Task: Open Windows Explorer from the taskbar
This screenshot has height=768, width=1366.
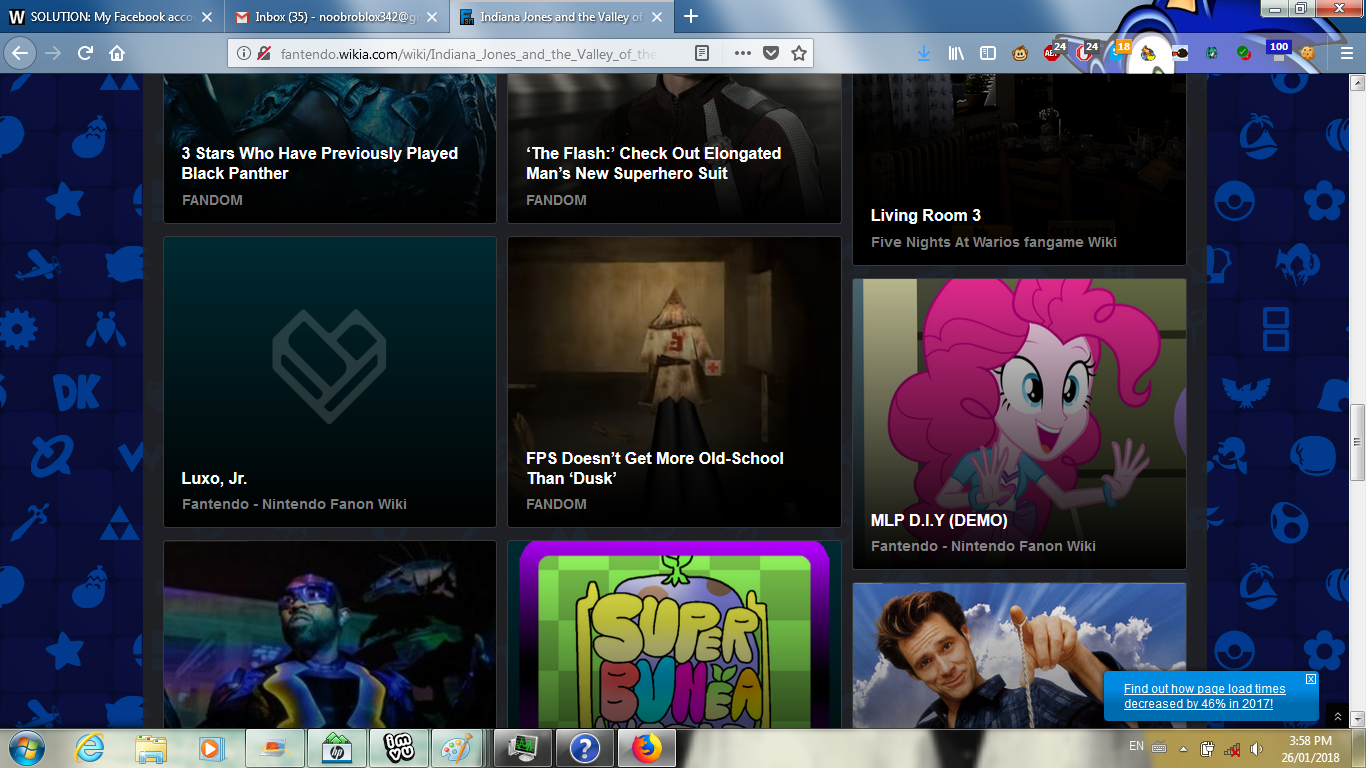Action: pyautogui.click(x=151, y=748)
